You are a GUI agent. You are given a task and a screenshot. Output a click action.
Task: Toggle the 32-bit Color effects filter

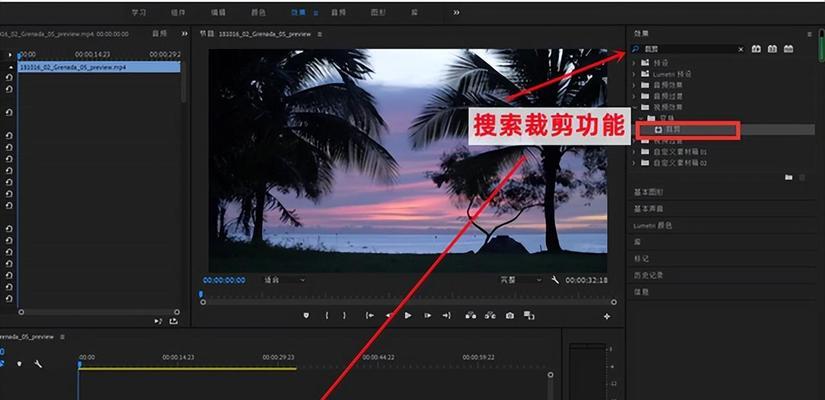click(x=772, y=49)
